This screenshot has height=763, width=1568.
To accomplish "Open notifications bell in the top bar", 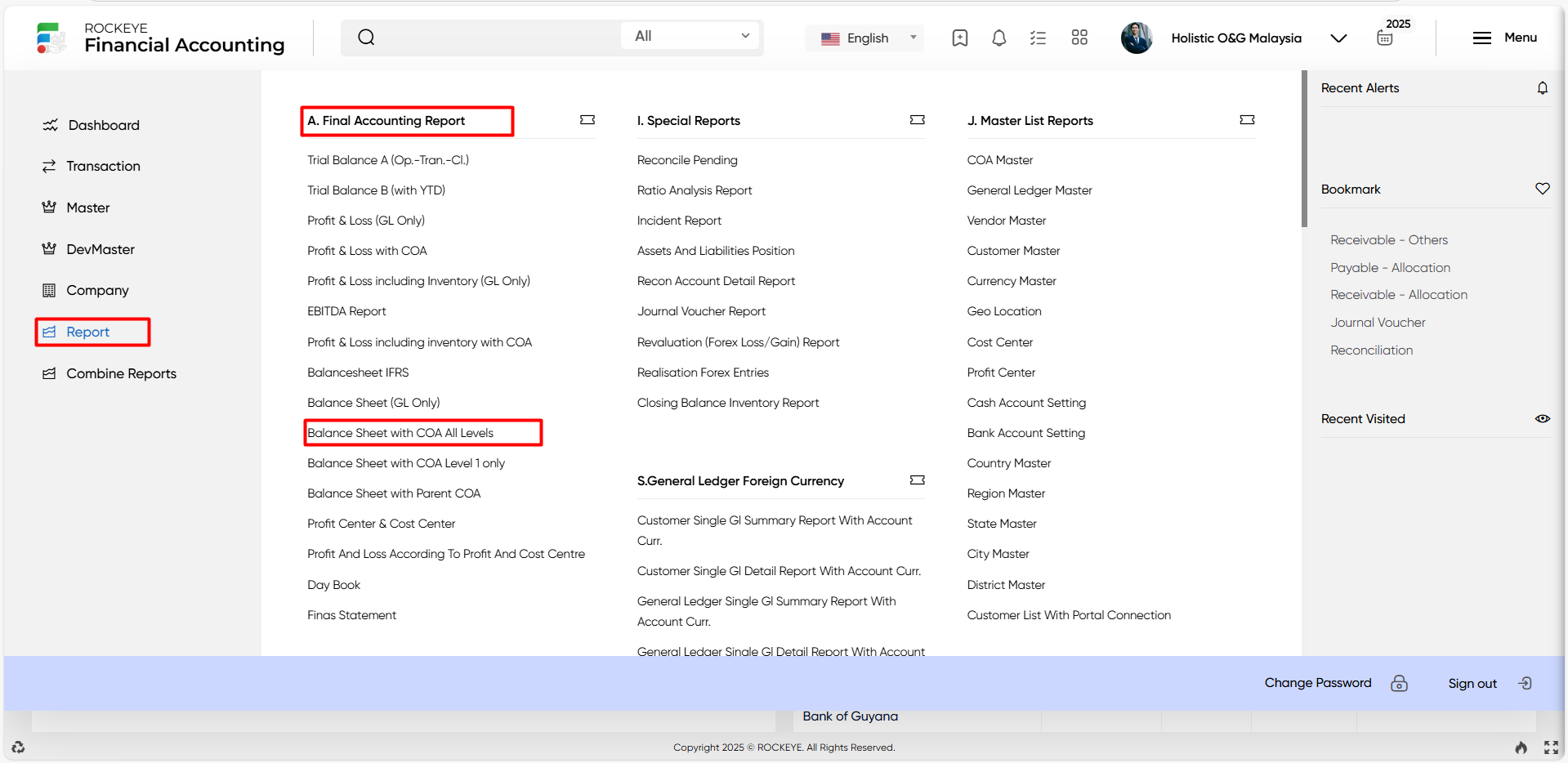I will (x=998, y=38).
